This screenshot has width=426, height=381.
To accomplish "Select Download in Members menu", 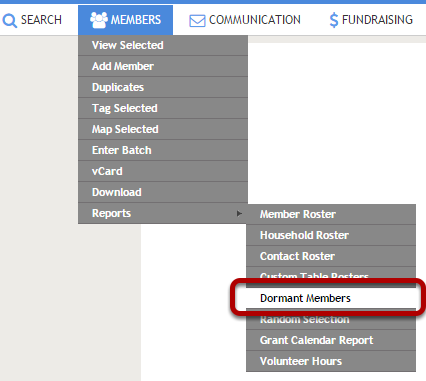I will [163, 192].
